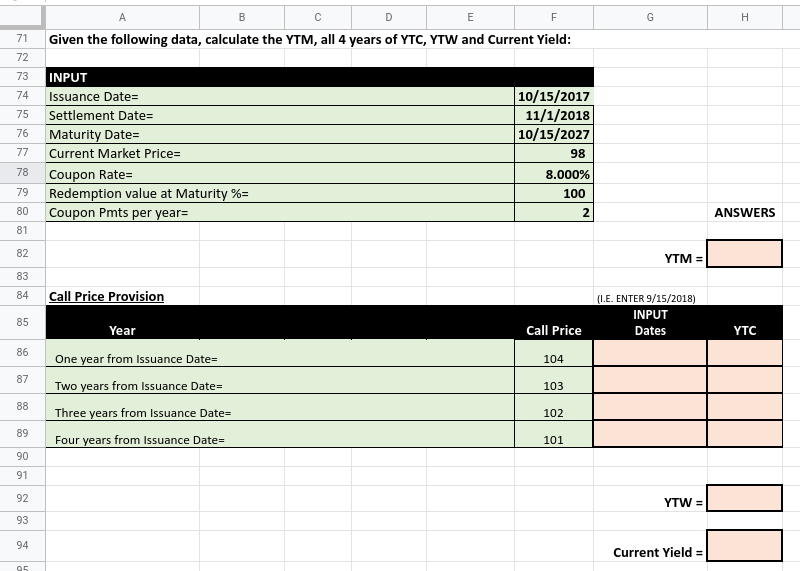
Task: Click the 'Settlement Date=' label cell
Action: pyautogui.click(x=280, y=115)
